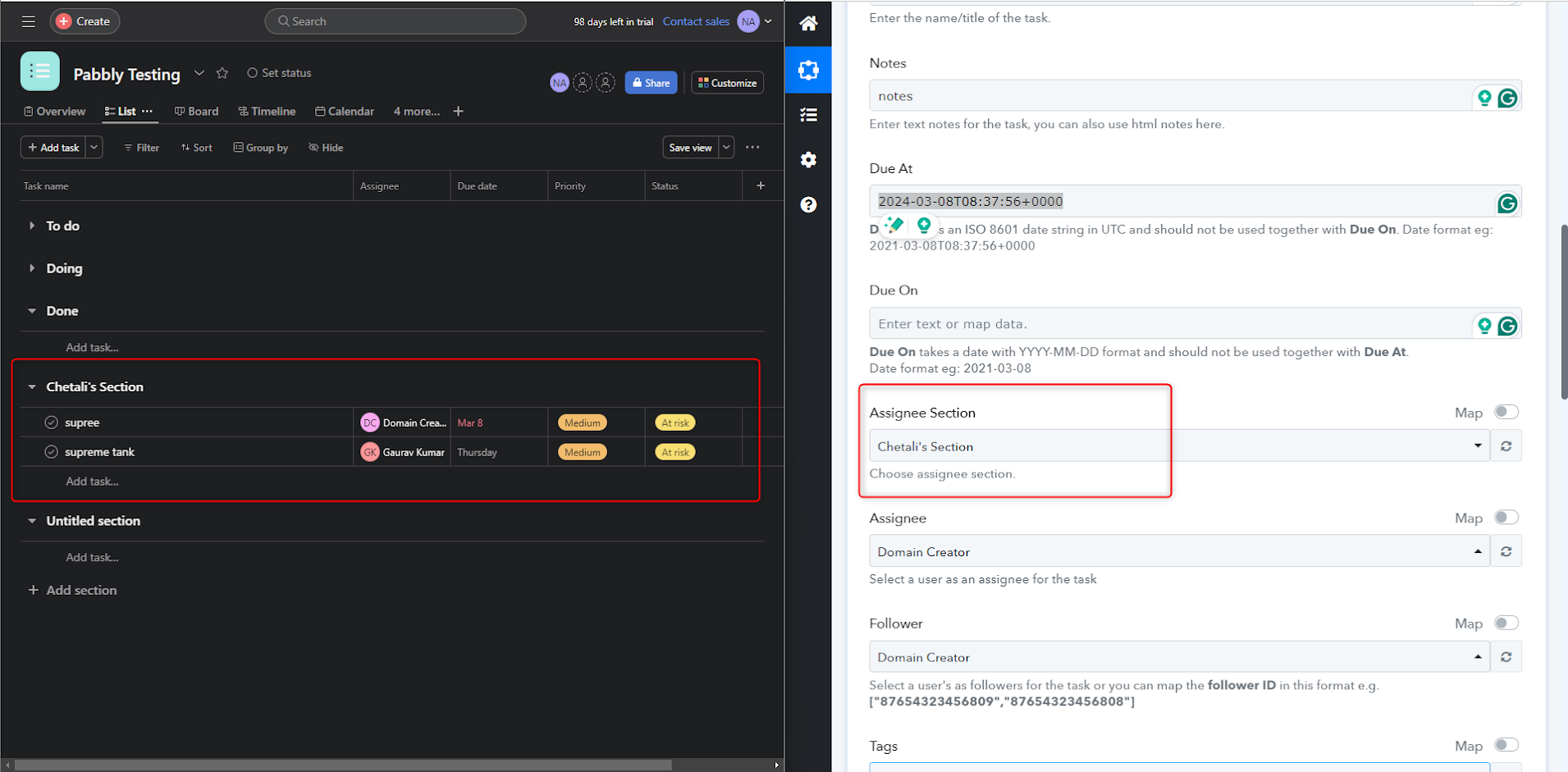Click Save view
Screen dimensions: 1568x772
click(x=690, y=148)
